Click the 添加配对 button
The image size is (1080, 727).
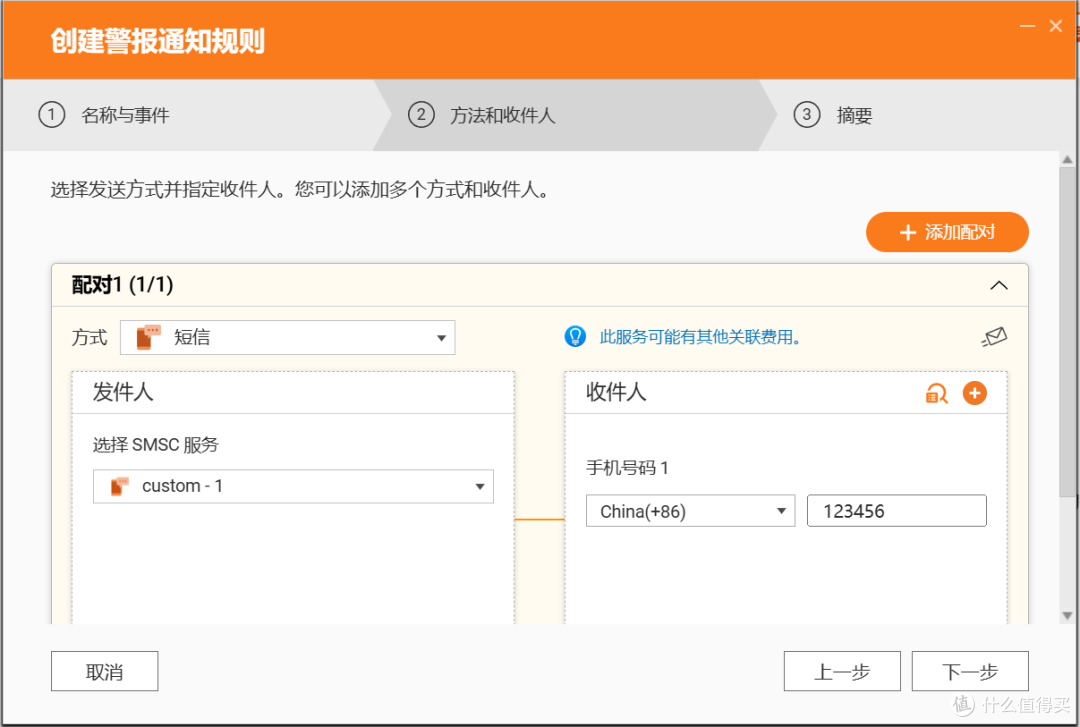pyautogui.click(x=947, y=232)
